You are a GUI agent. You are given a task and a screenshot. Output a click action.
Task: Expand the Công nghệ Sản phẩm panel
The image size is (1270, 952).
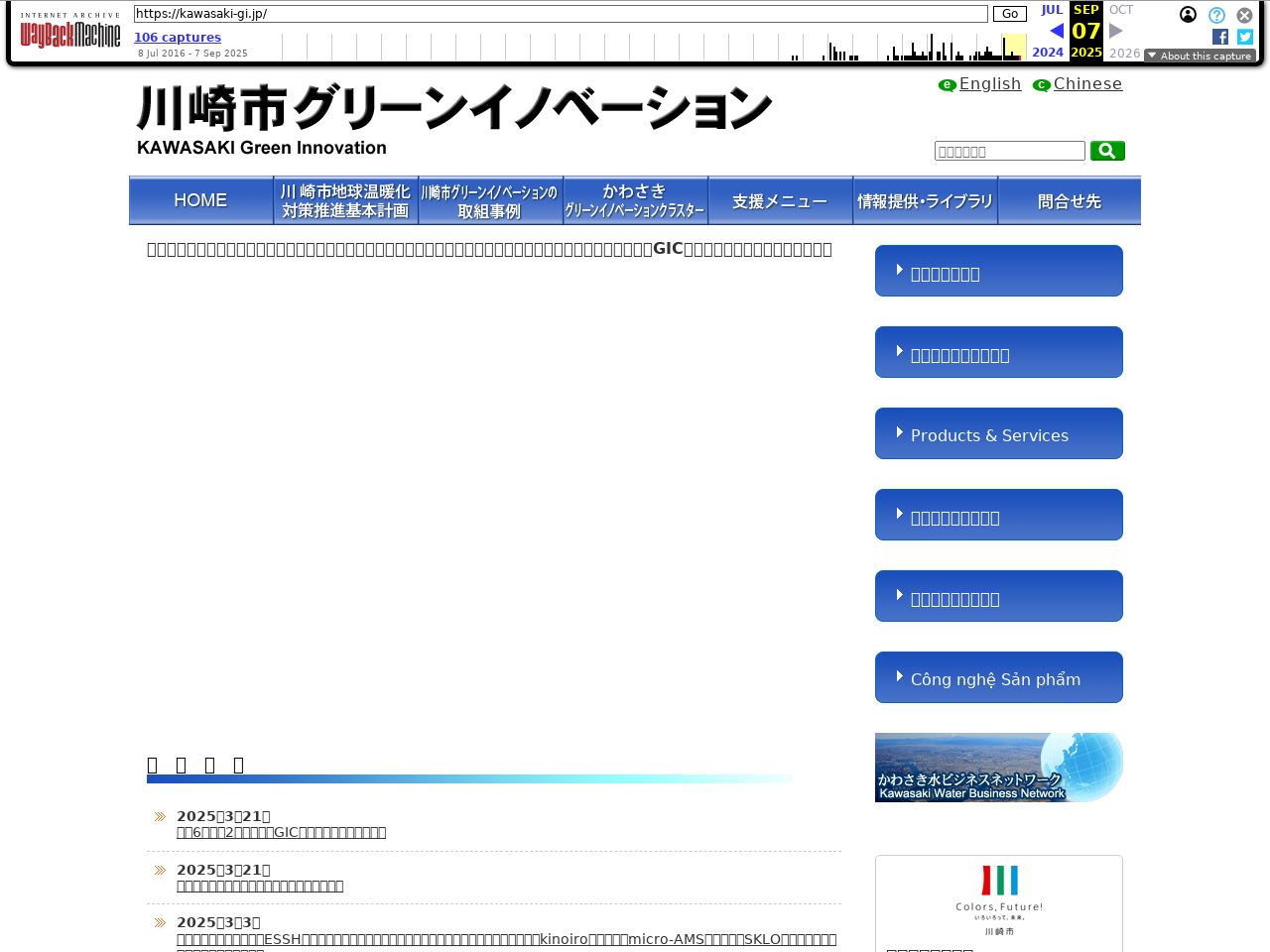998,678
